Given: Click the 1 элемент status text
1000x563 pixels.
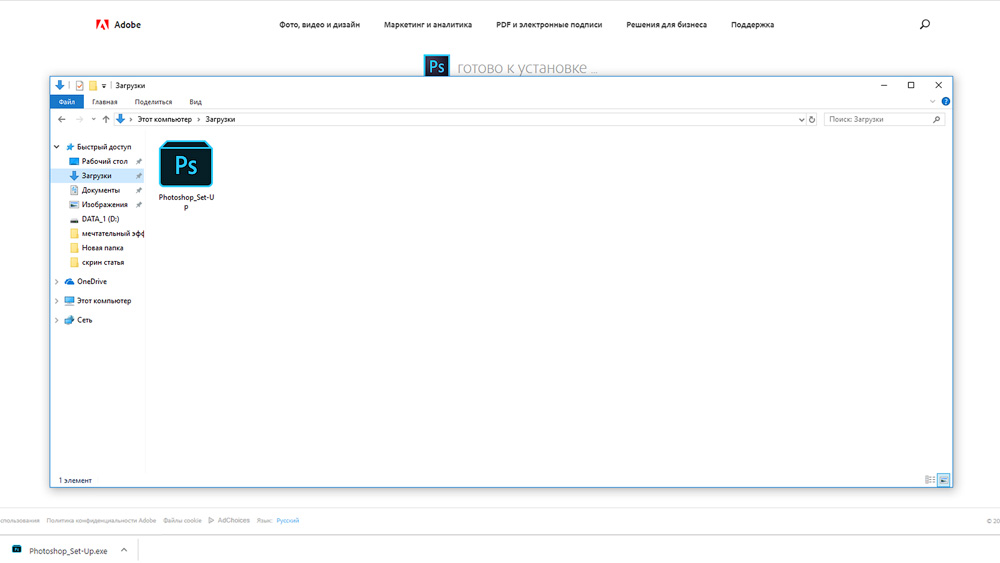Looking at the screenshot, I should 75,480.
